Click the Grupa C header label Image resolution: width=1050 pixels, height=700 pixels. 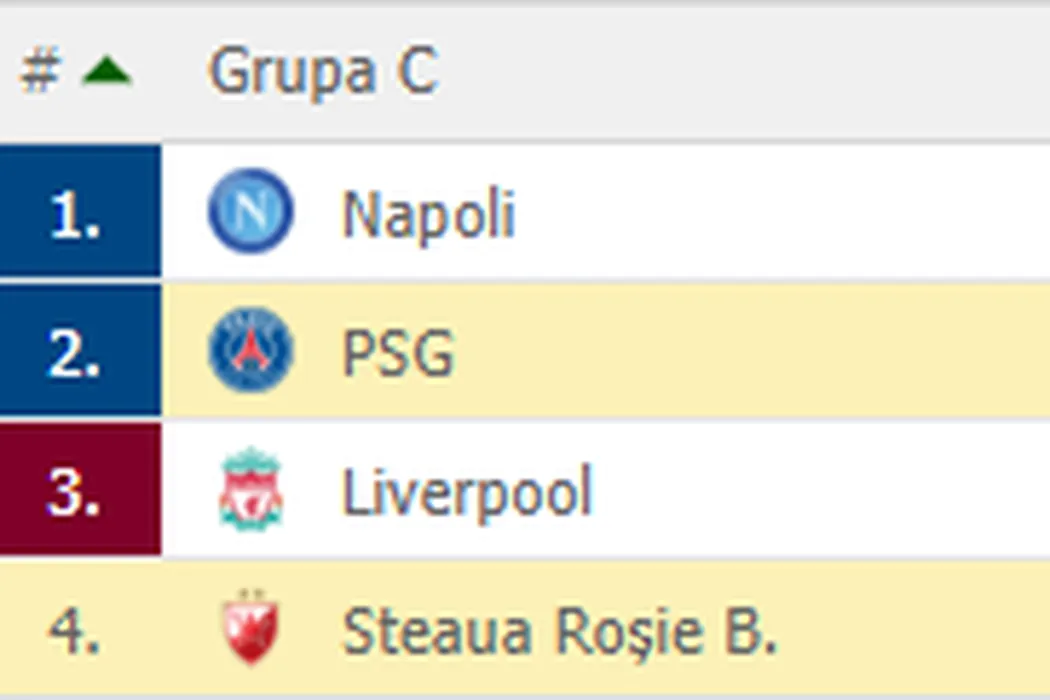[x=322, y=72]
